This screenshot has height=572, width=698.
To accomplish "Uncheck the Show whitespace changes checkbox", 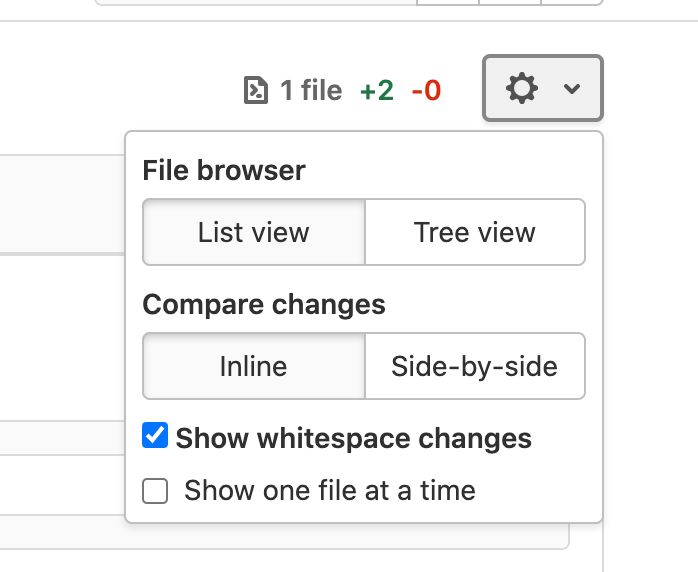I will 155,437.
